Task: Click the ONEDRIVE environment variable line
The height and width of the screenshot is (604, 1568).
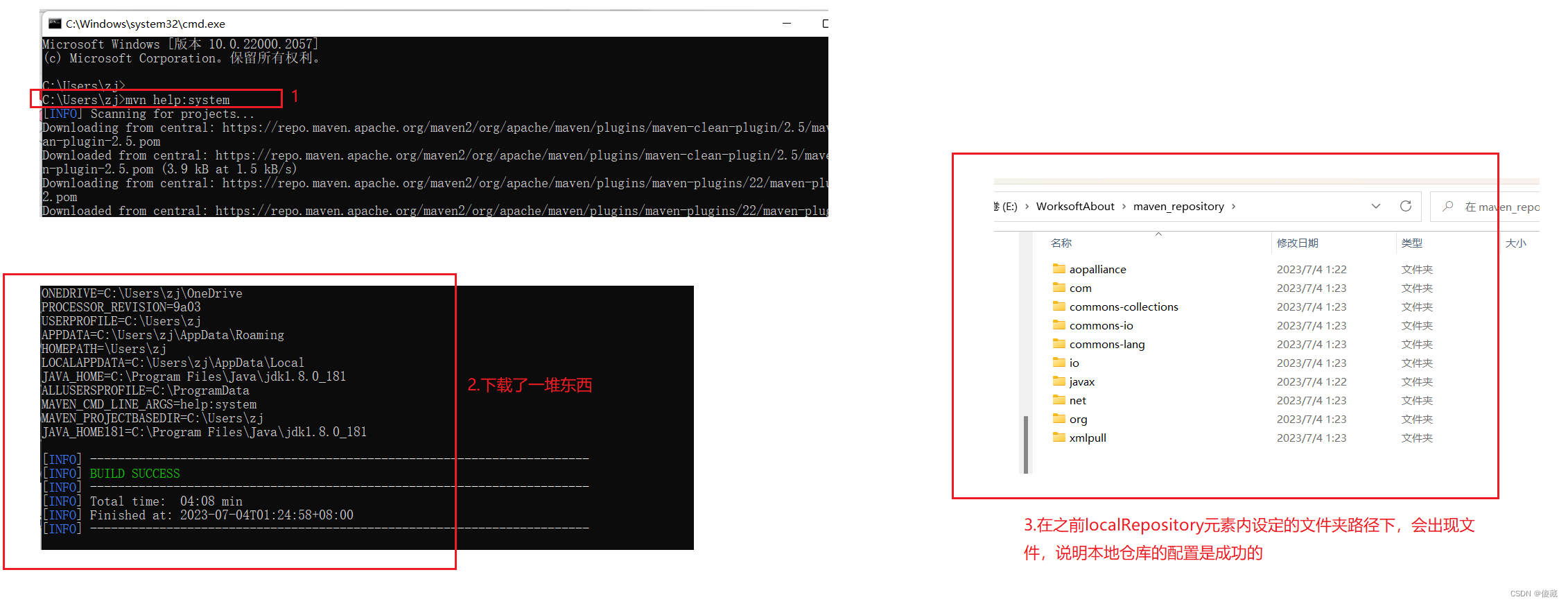Action: (142, 293)
